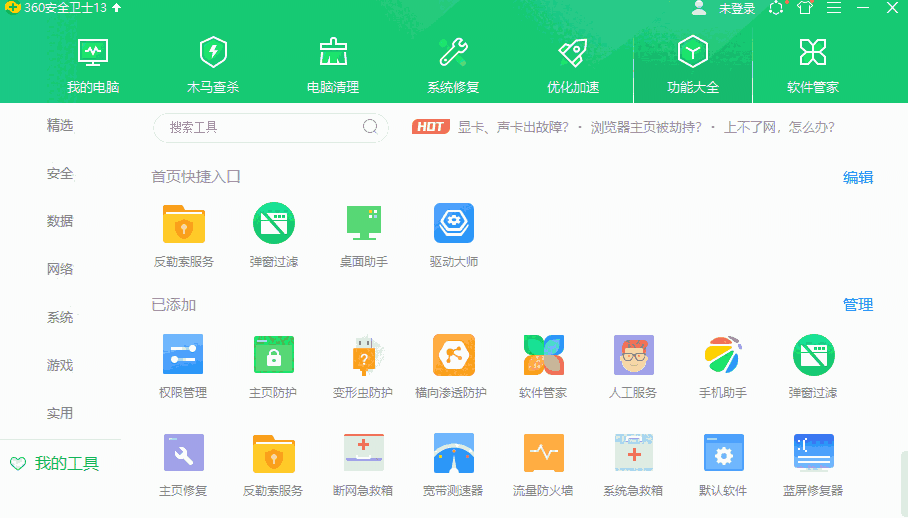
Task: Launch 系统急救箱 tool
Action: 633,465
